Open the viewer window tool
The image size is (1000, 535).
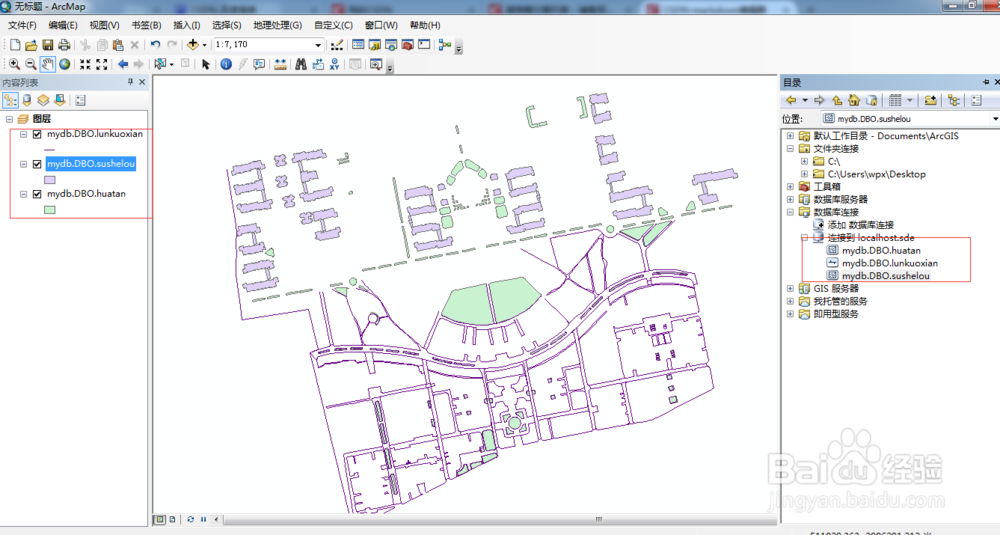point(376,64)
